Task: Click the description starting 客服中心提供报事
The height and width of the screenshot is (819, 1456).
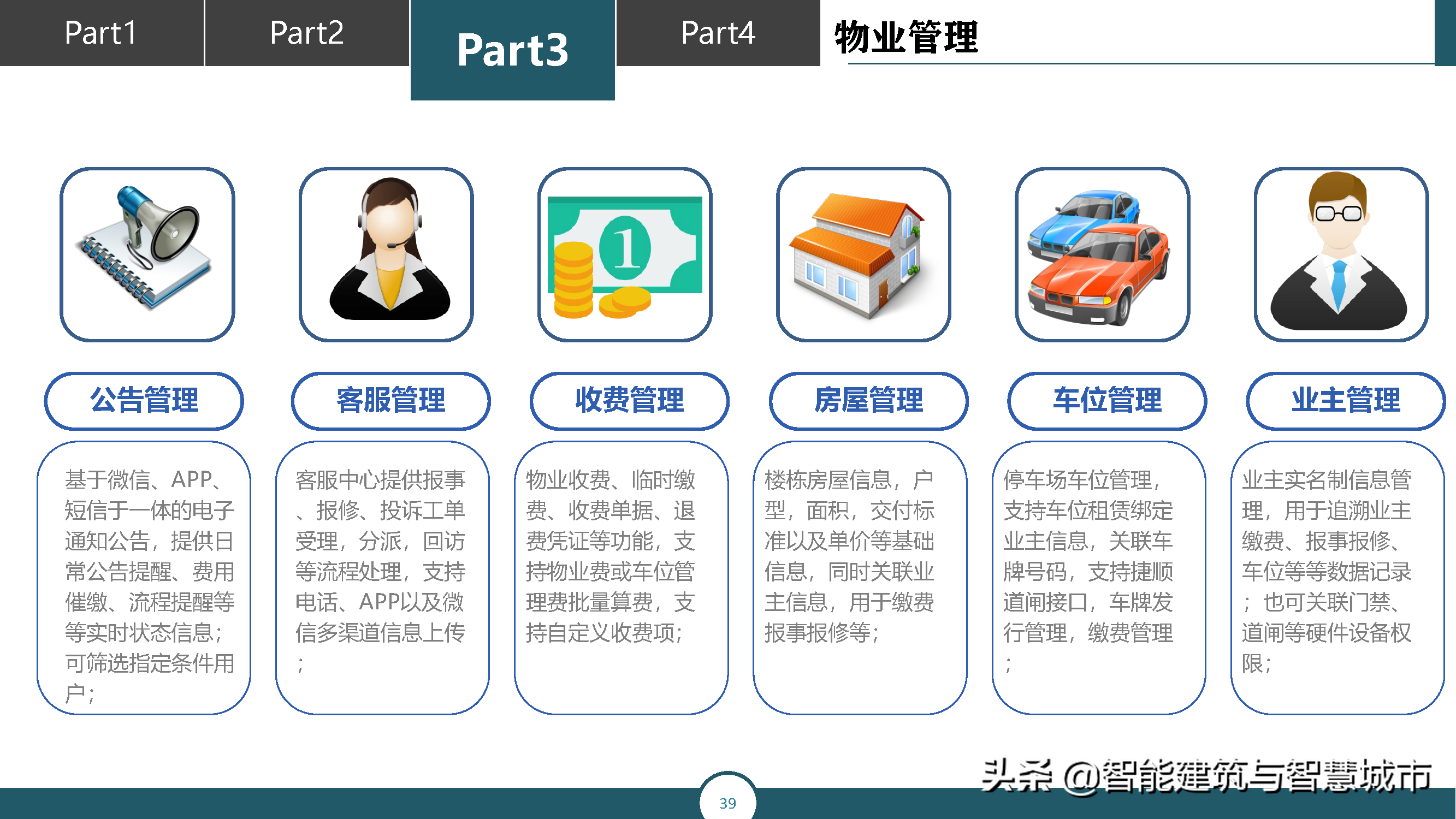Action: point(383,578)
